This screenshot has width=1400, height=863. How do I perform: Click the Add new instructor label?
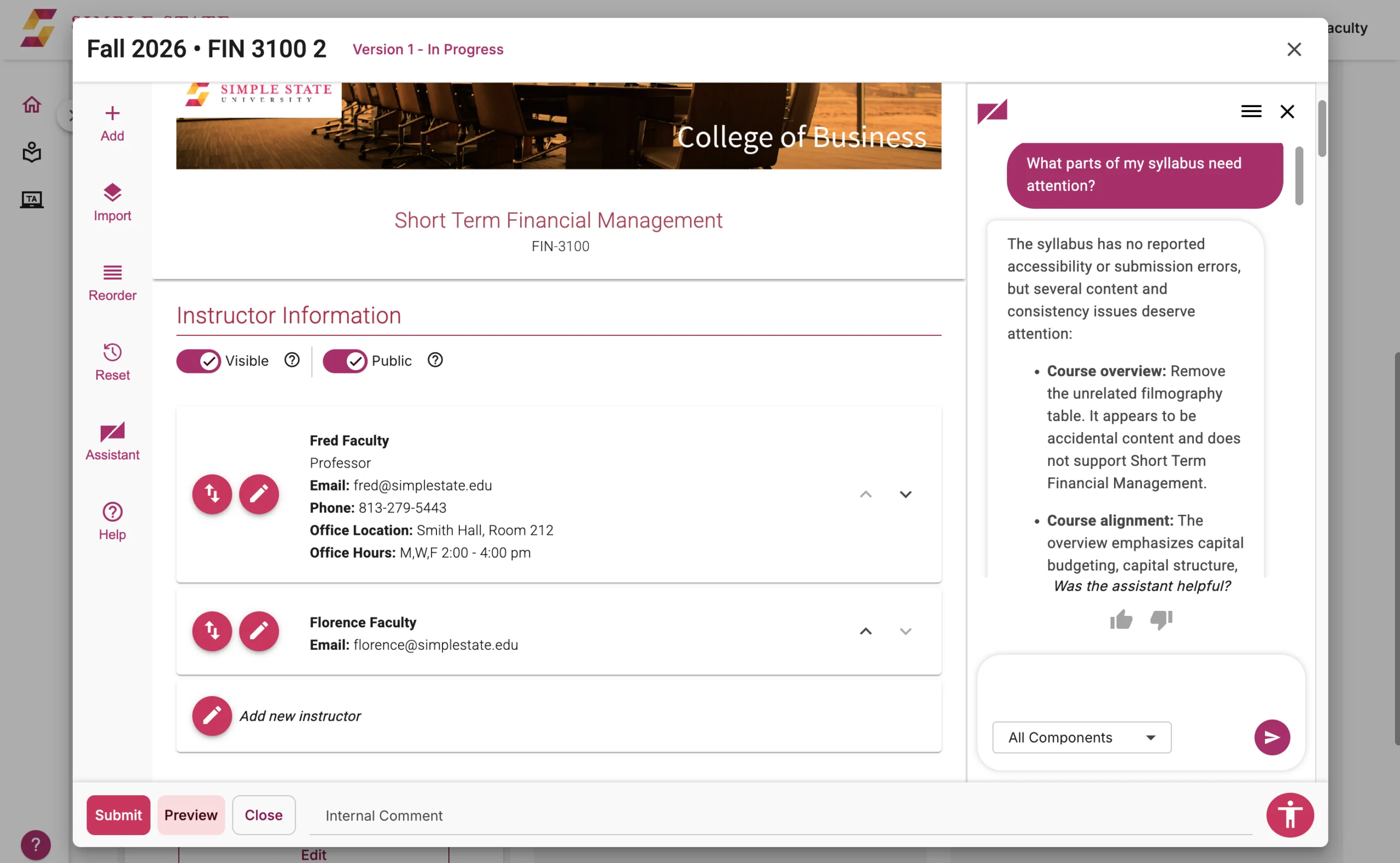[x=300, y=716]
